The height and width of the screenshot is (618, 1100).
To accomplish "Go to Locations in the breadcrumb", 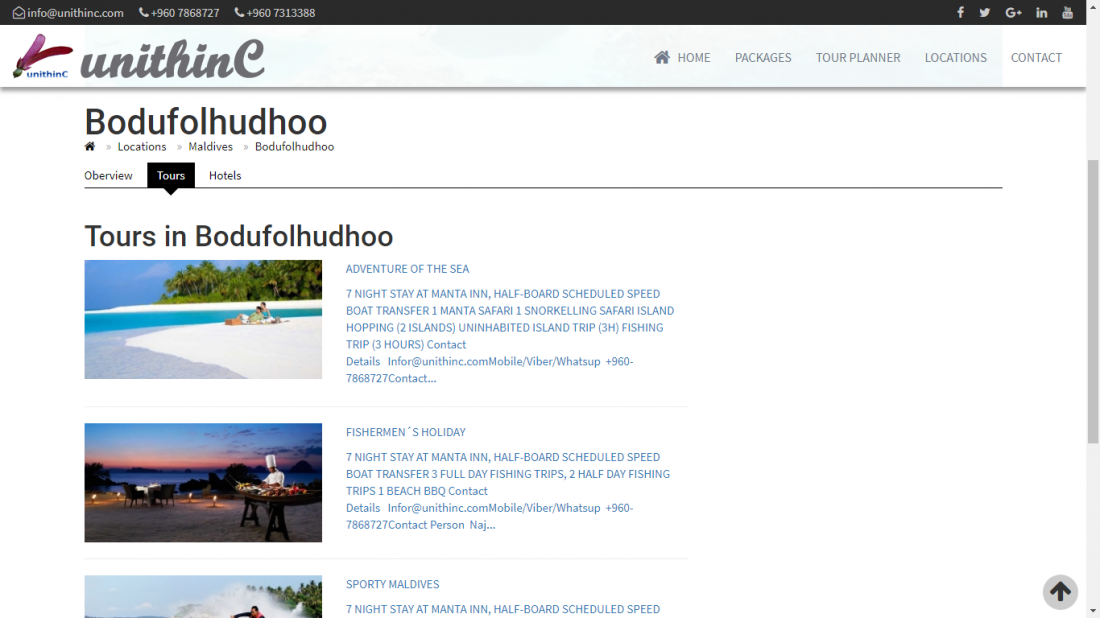I will click(x=142, y=147).
